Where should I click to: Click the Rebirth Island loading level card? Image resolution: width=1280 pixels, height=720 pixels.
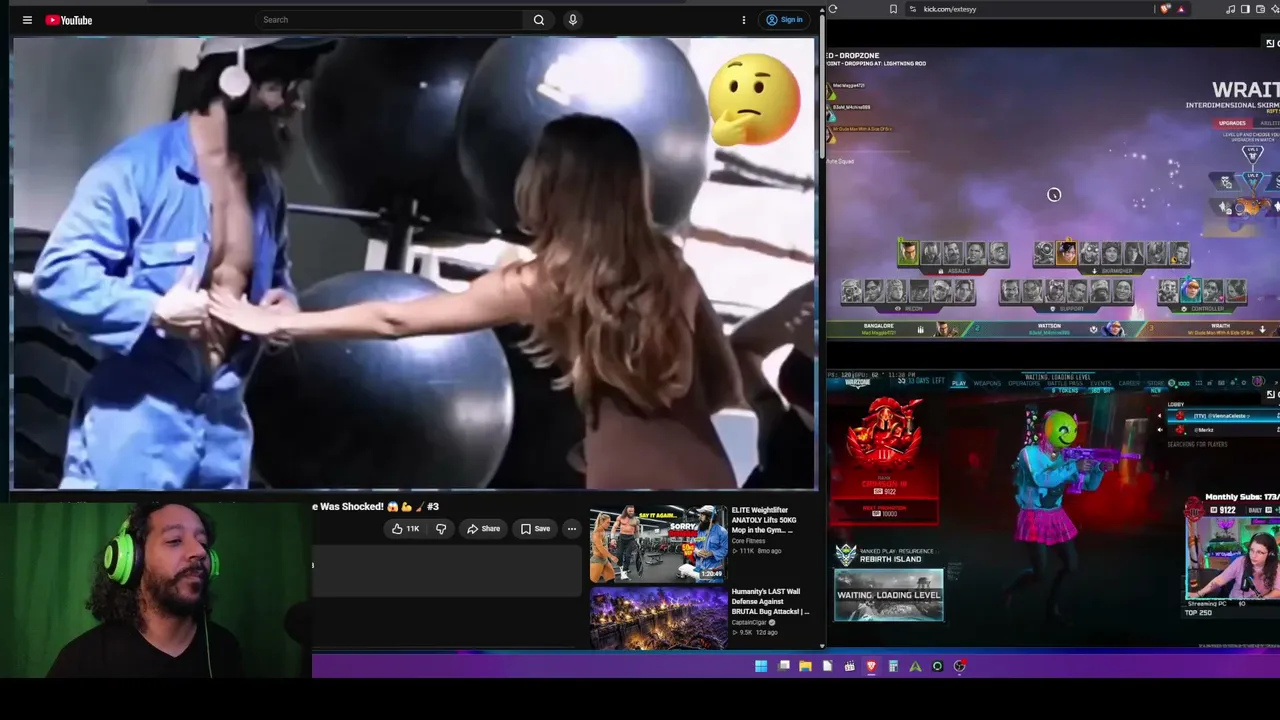pyautogui.click(x=889, y=595)
